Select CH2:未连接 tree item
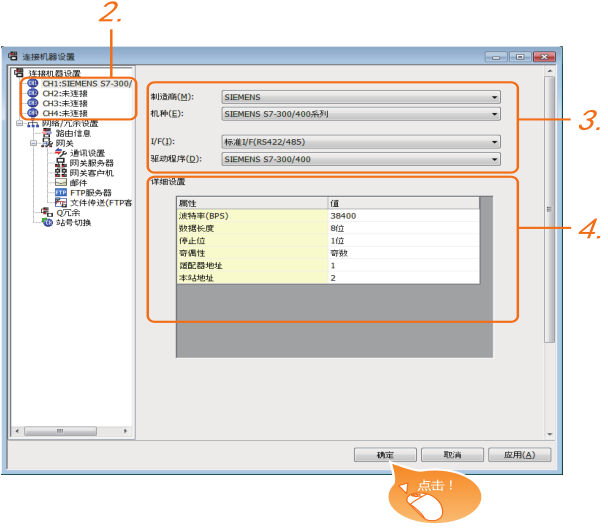The height and width of the screenshot is (532, 608). tap(65, 93)
